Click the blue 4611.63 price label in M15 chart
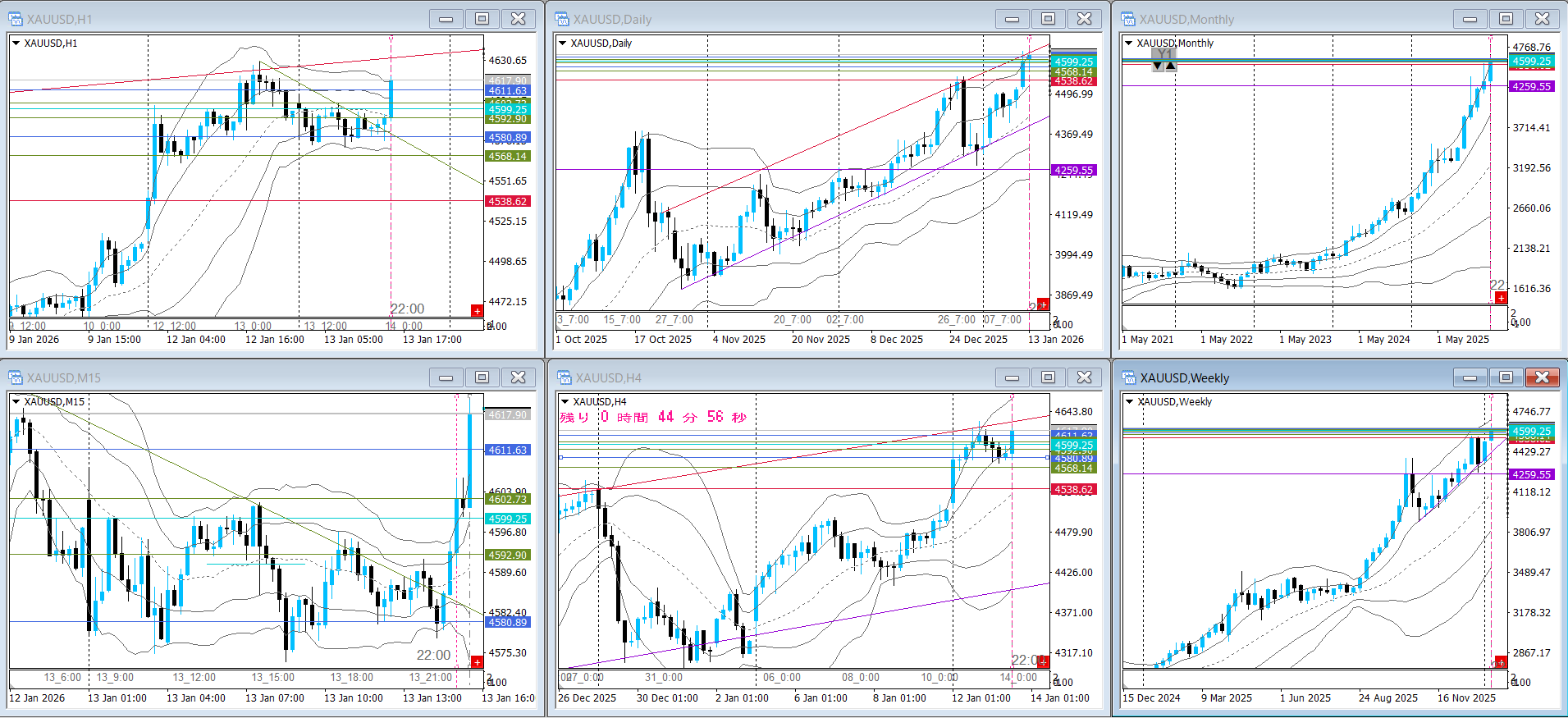This screenshot has height=718, width=1568. pyautogui.click(x=507, y=450)
